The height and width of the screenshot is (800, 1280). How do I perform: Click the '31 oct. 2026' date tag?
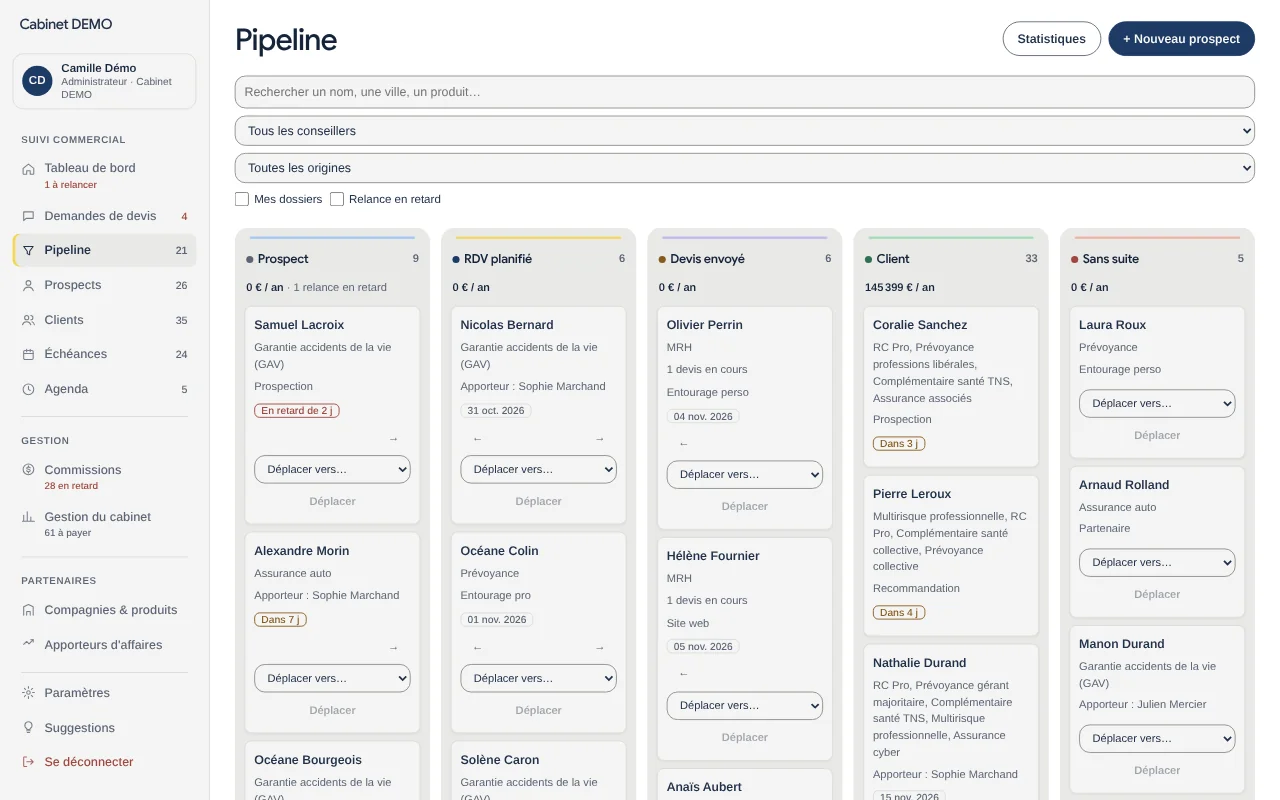coord(496,411)
